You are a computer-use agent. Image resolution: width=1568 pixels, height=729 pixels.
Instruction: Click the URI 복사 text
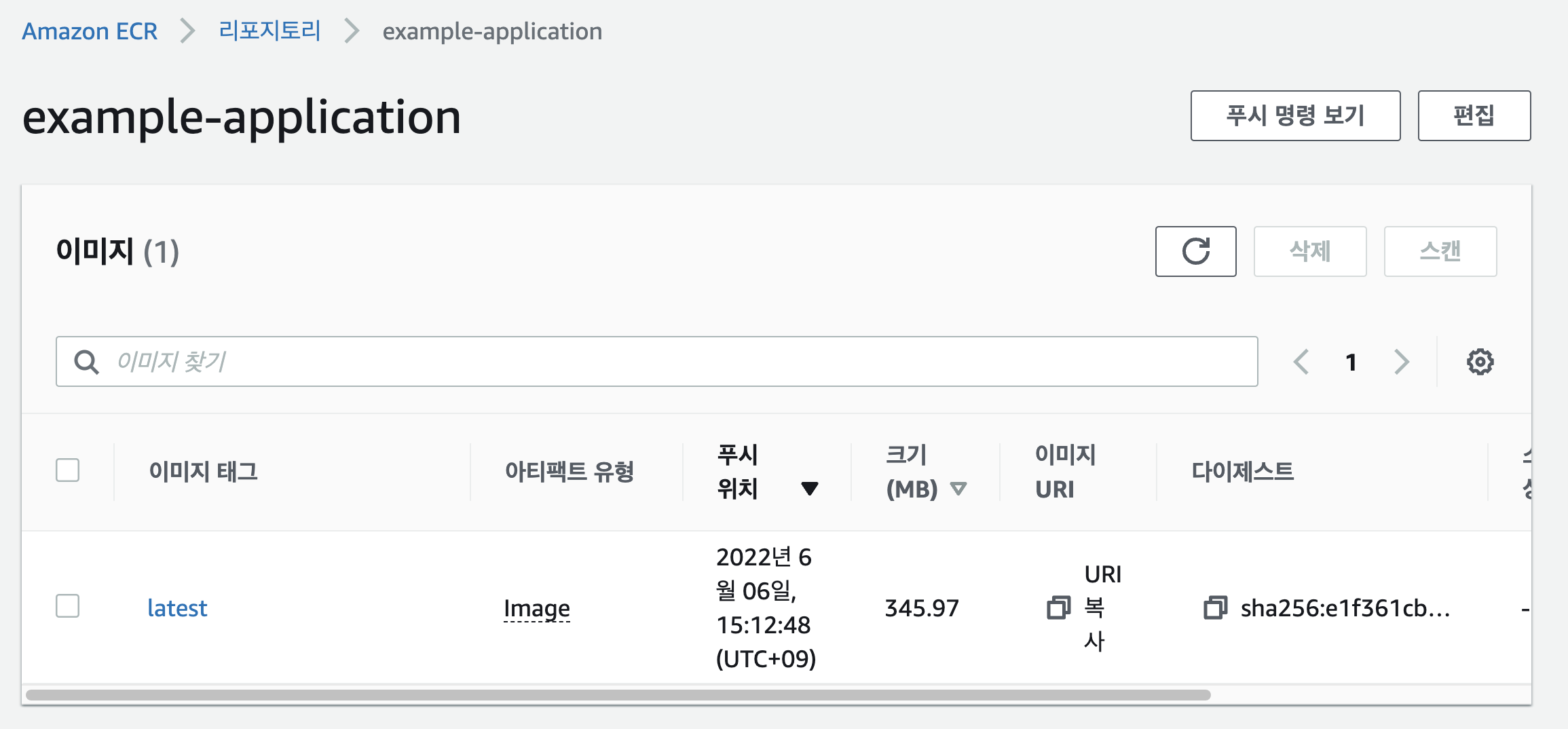1102,607
